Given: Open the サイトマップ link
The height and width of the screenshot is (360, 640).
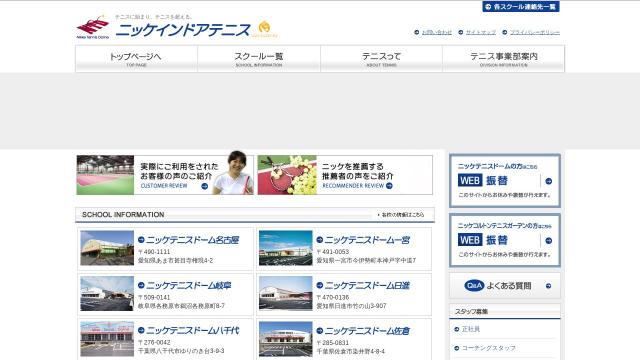Looking at the screenshot, I should (481, 32).
